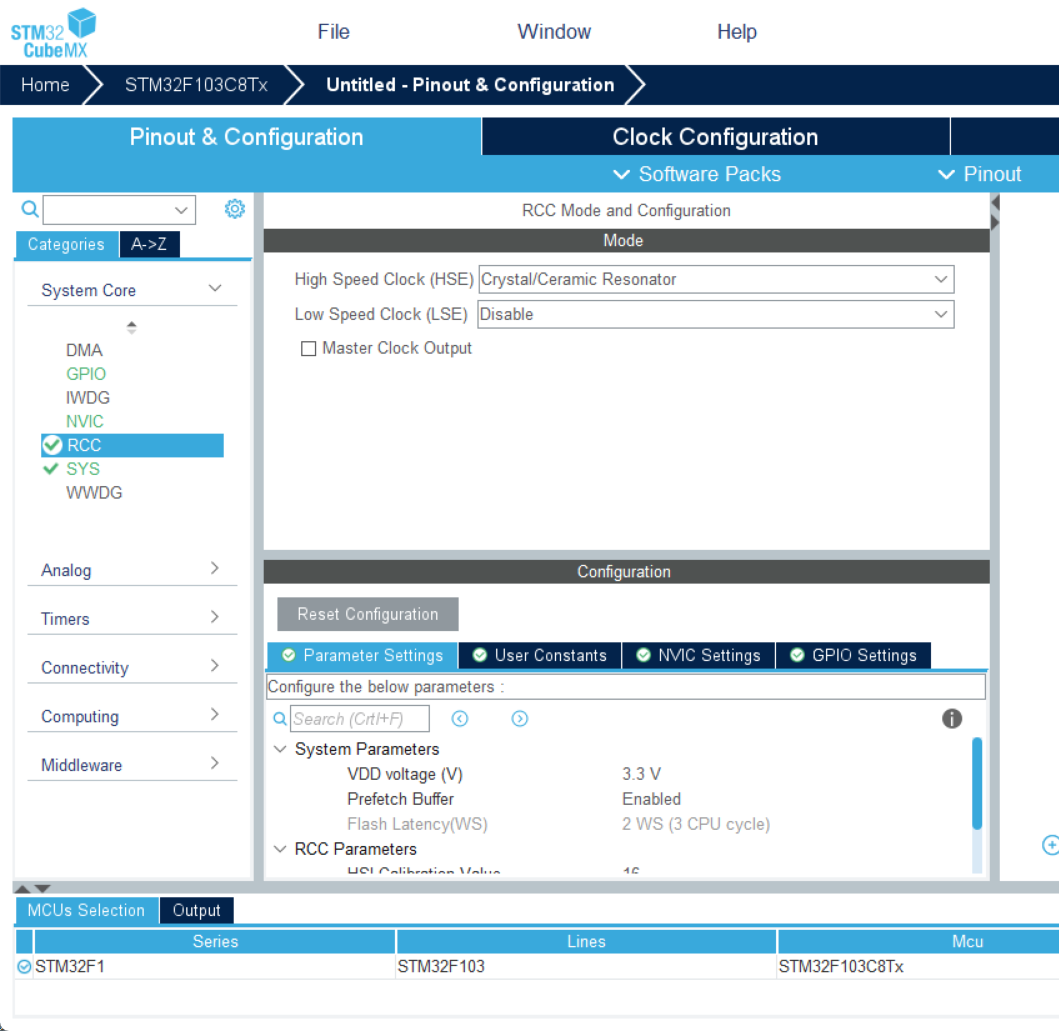Click the down arrow above MCUs Selection

(x=43, y=889)
